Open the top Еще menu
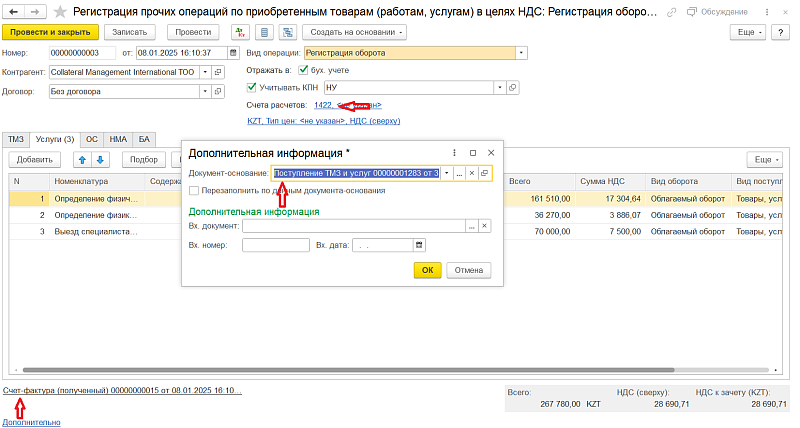The image size is (800, 428). (748, 32)
